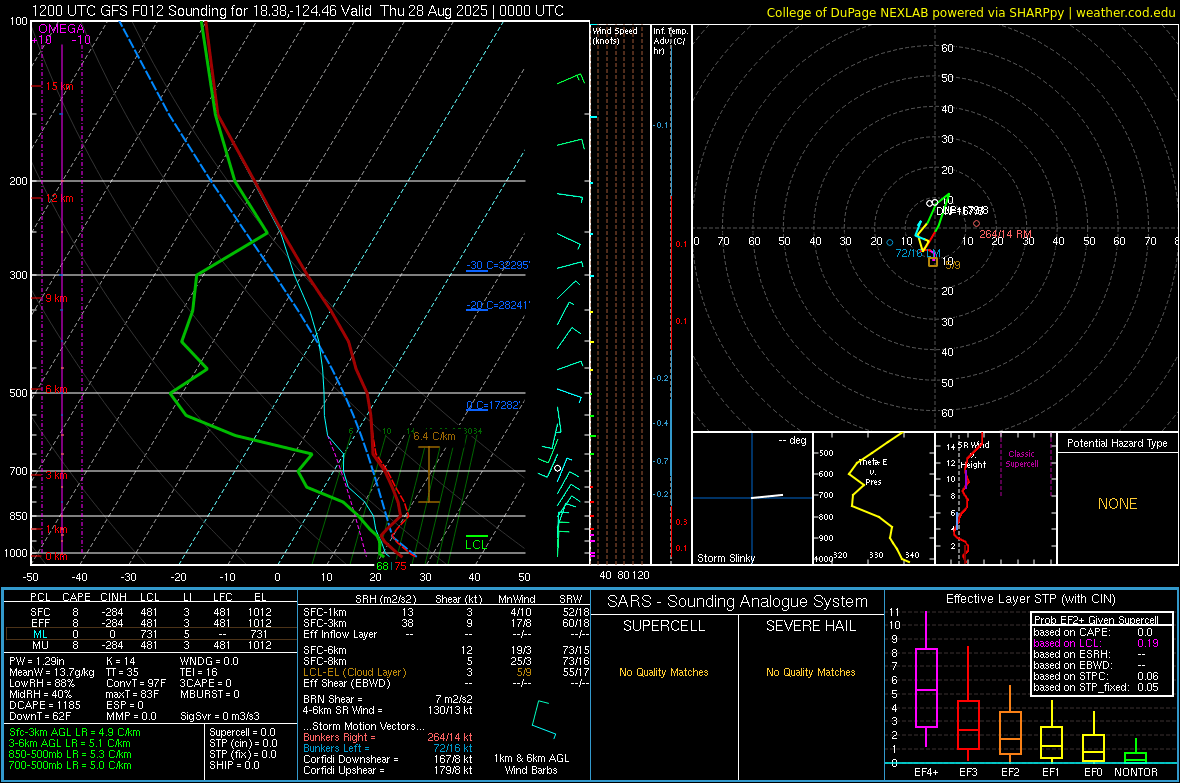1180x783 pixels.
Task: Click the 'Potential Hazard Type' heading
Action: [1118, 443]
